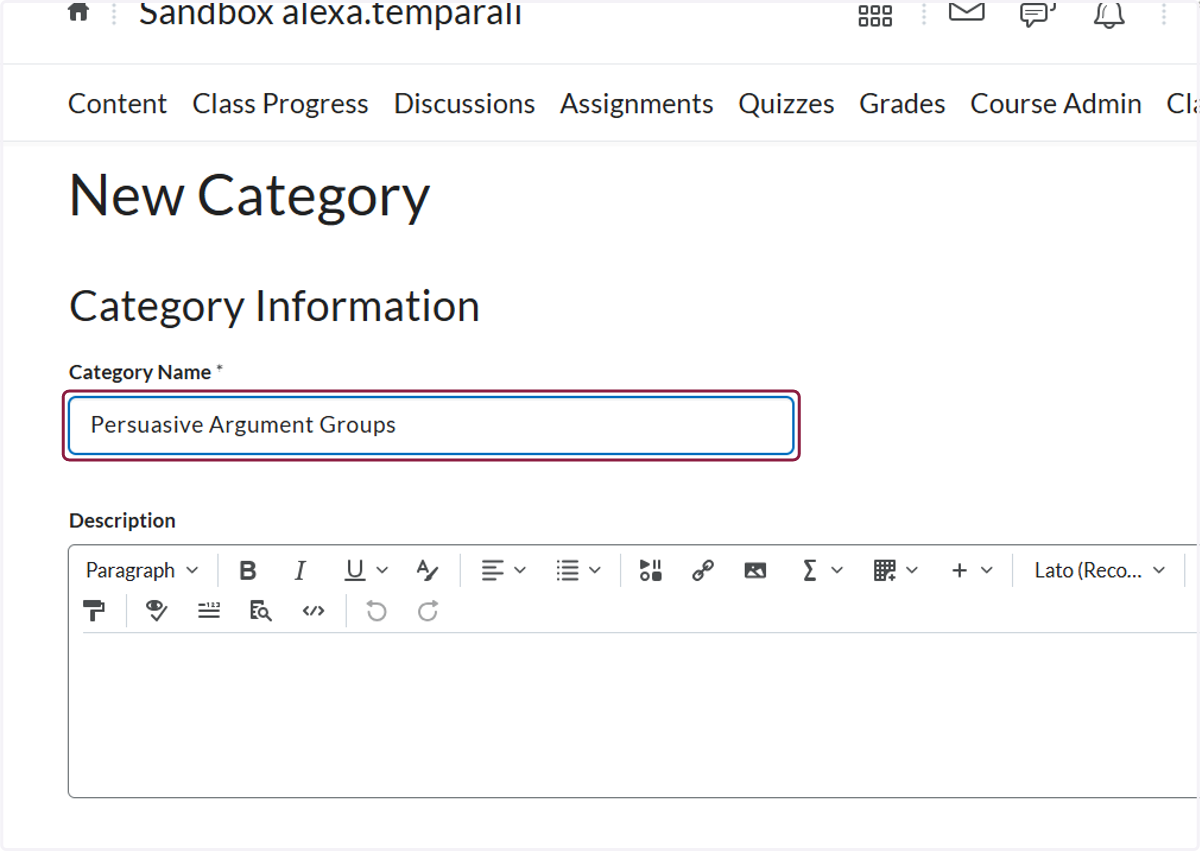Open the Assignments nav item

coord(636,104)
